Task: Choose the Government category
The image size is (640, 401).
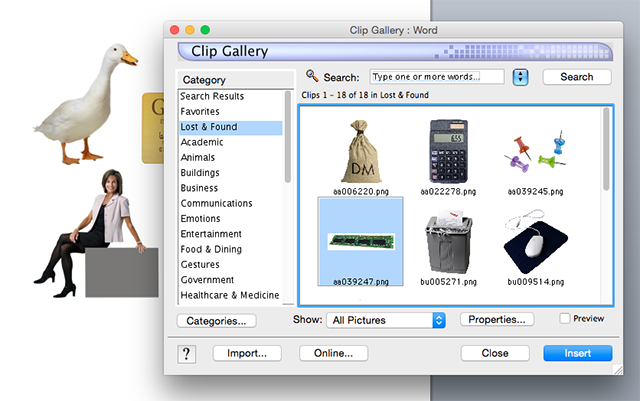Action: tap(231, 280)
